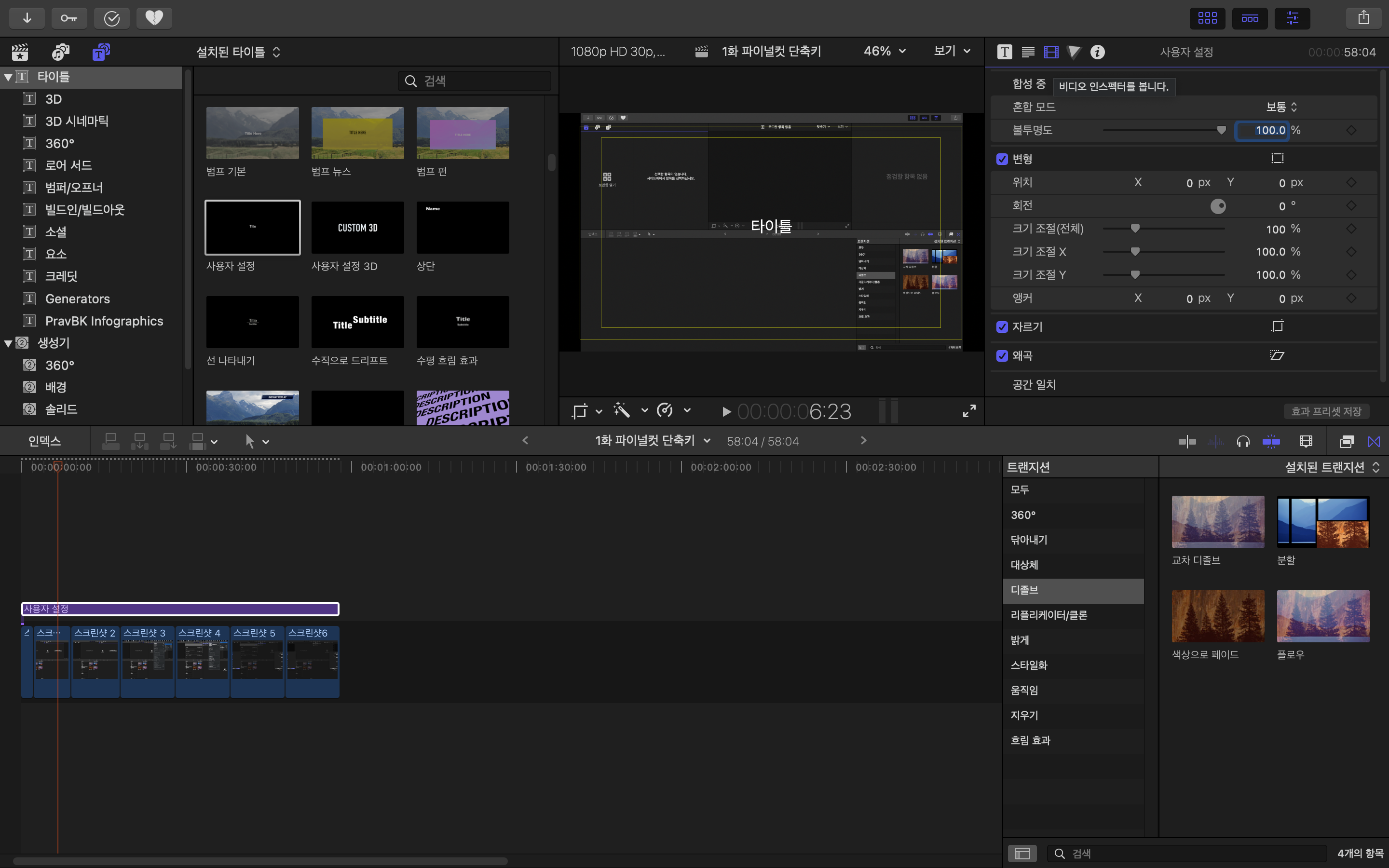The width and height of the screenshot is (1389, 868).
Task: Click the 효과 프리셋 저장 button
Action: click(x=1326, y=411)
